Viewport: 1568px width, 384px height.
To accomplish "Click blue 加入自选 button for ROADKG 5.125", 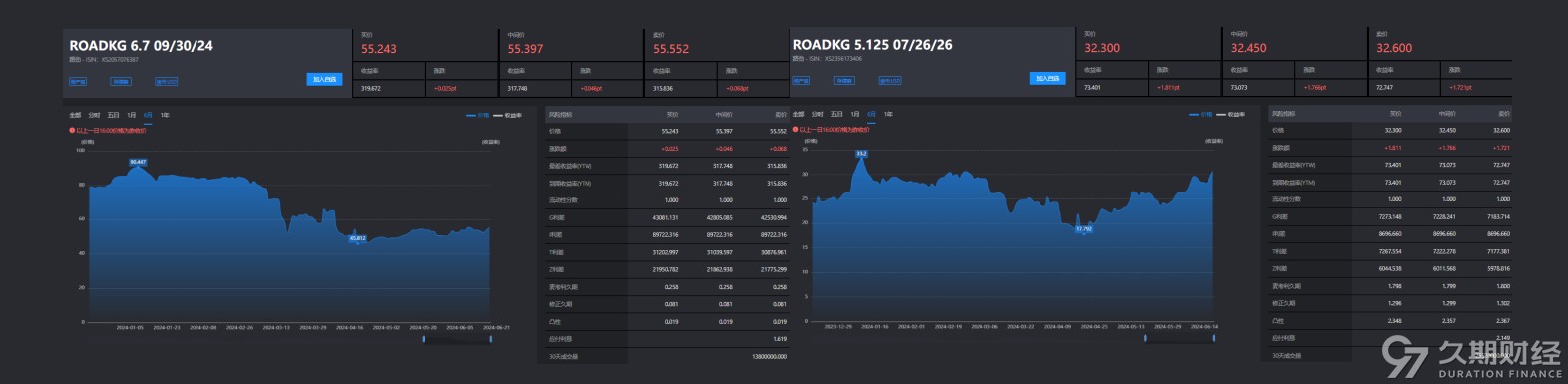I will coord(1048,78).
